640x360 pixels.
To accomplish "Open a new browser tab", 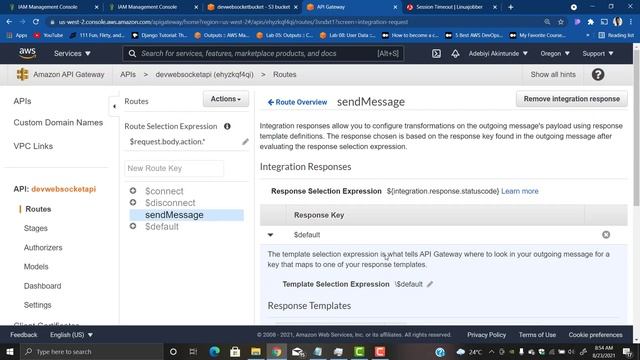I will (511, 7).
